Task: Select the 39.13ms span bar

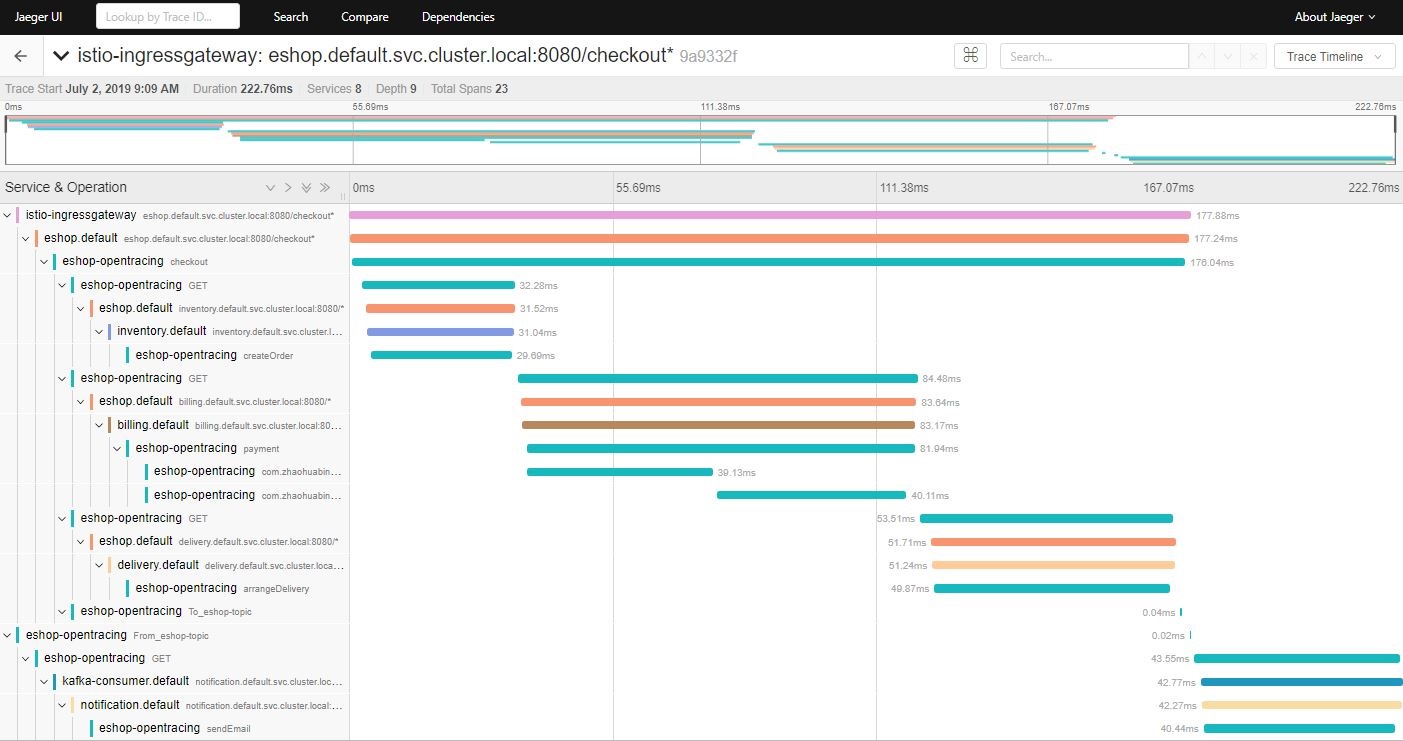Action: pos(619,472)
